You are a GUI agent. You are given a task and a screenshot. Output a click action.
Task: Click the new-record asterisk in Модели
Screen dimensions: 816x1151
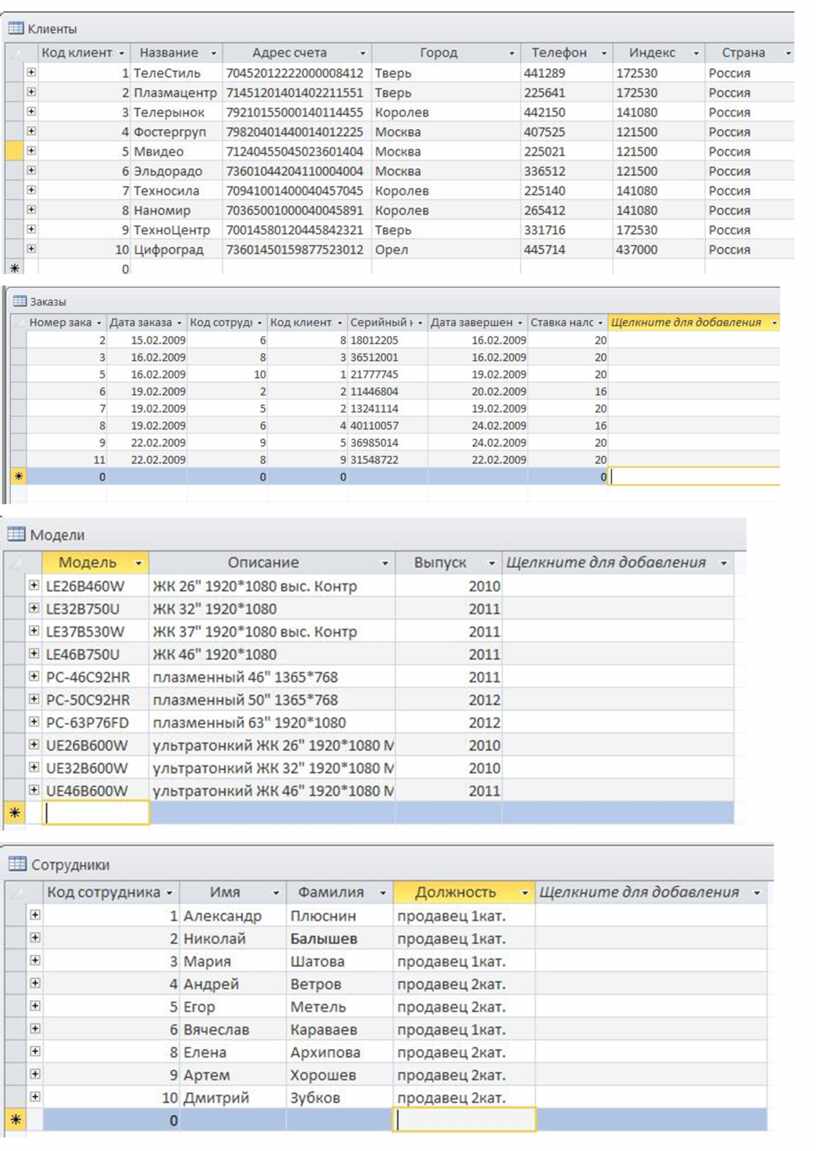coord(15,813)
